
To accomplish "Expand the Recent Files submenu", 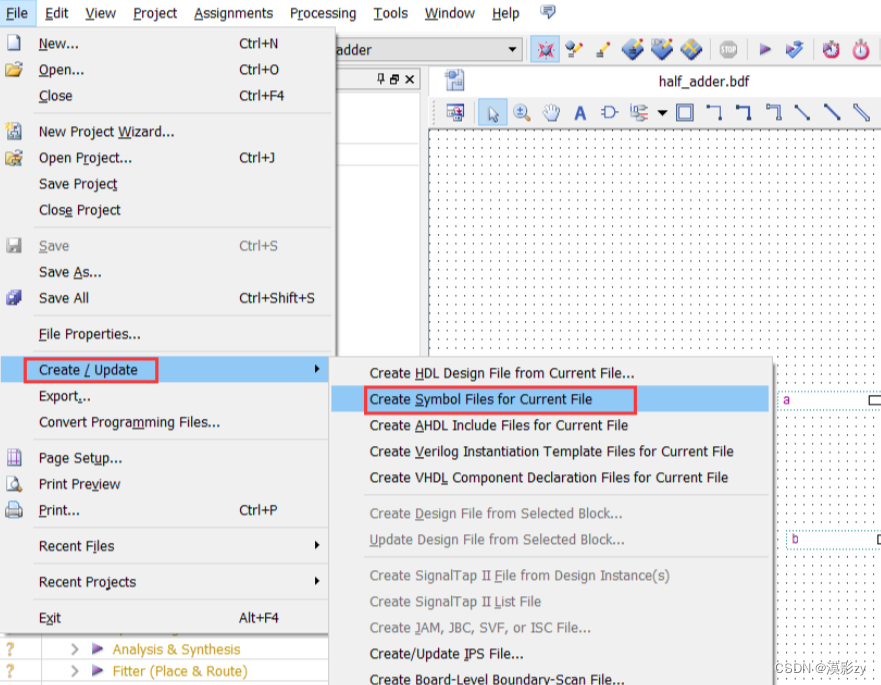I will click(165, 546).
